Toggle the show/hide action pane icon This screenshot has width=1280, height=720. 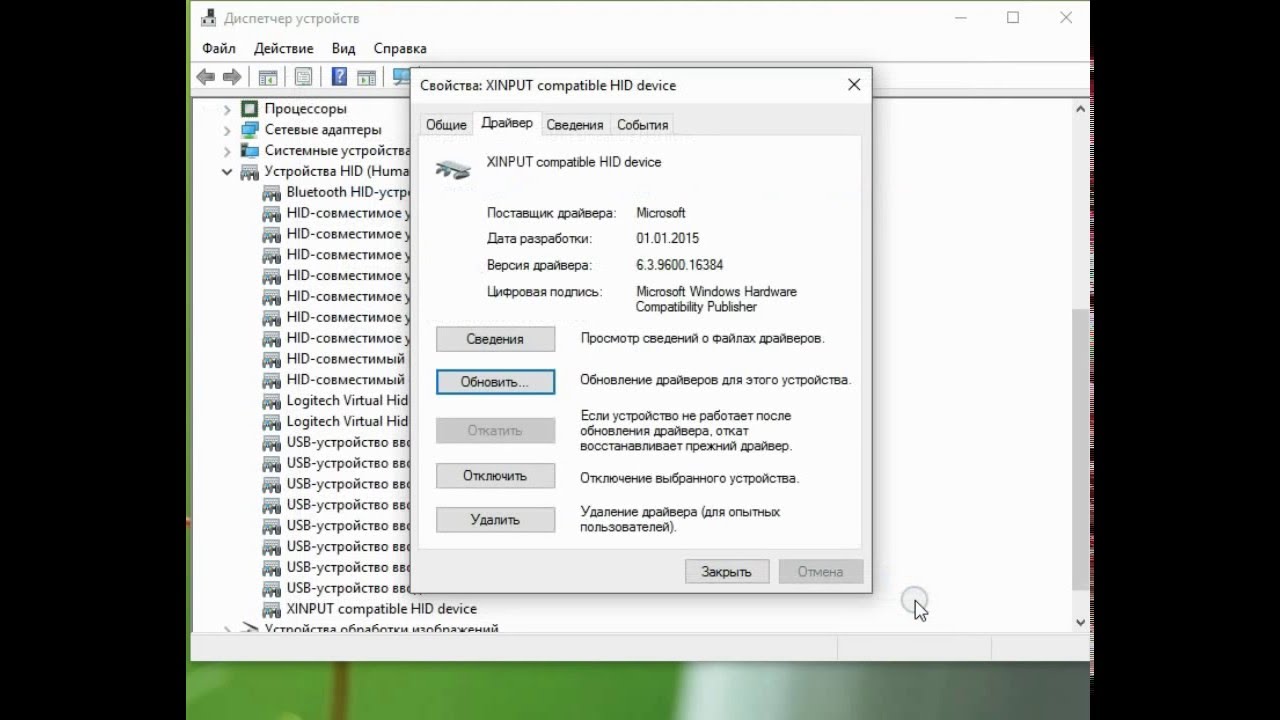[366, 77]
